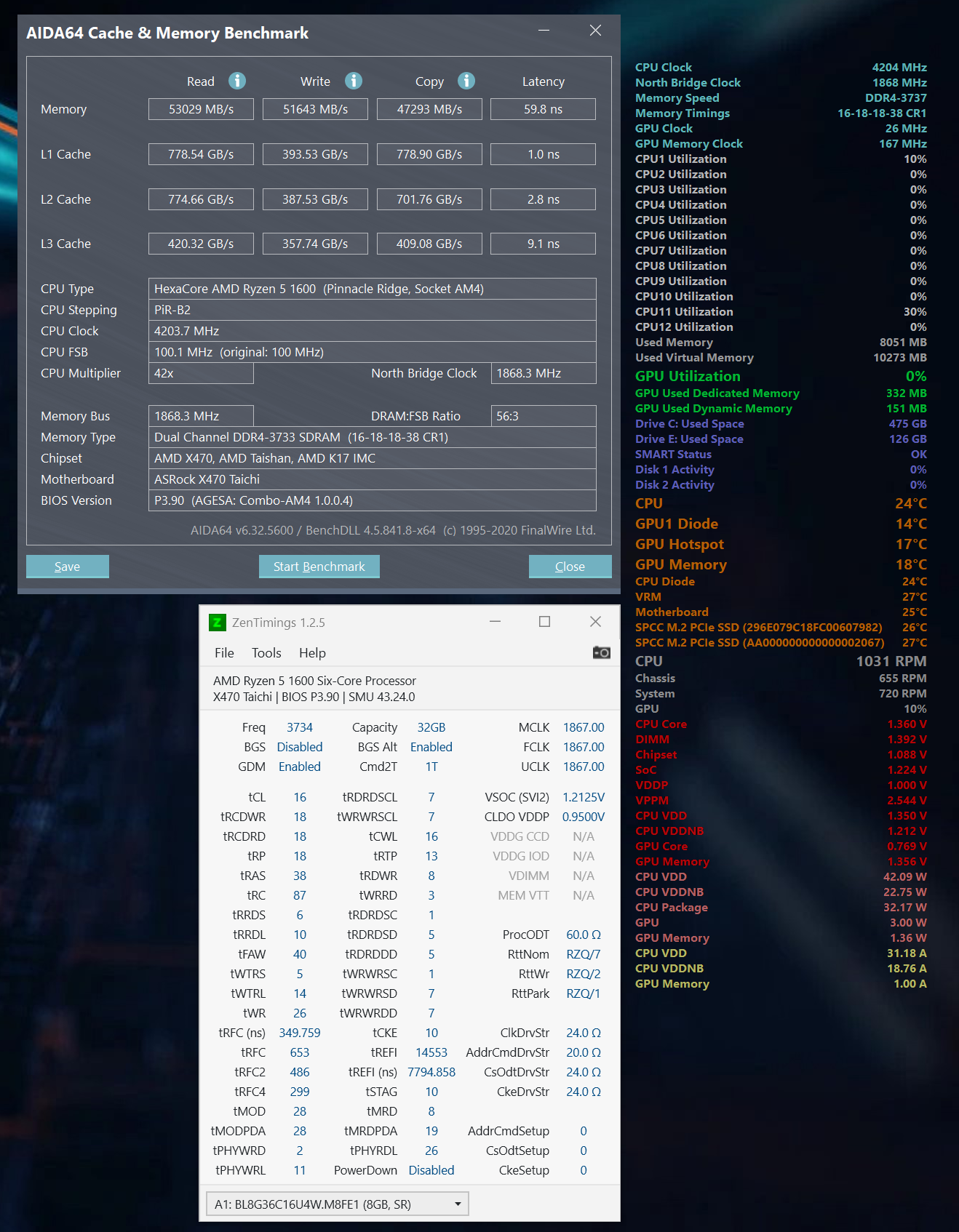
Task: Select the L3 Cache Copy 409.08 GB/s field
Action: (429, 244)
